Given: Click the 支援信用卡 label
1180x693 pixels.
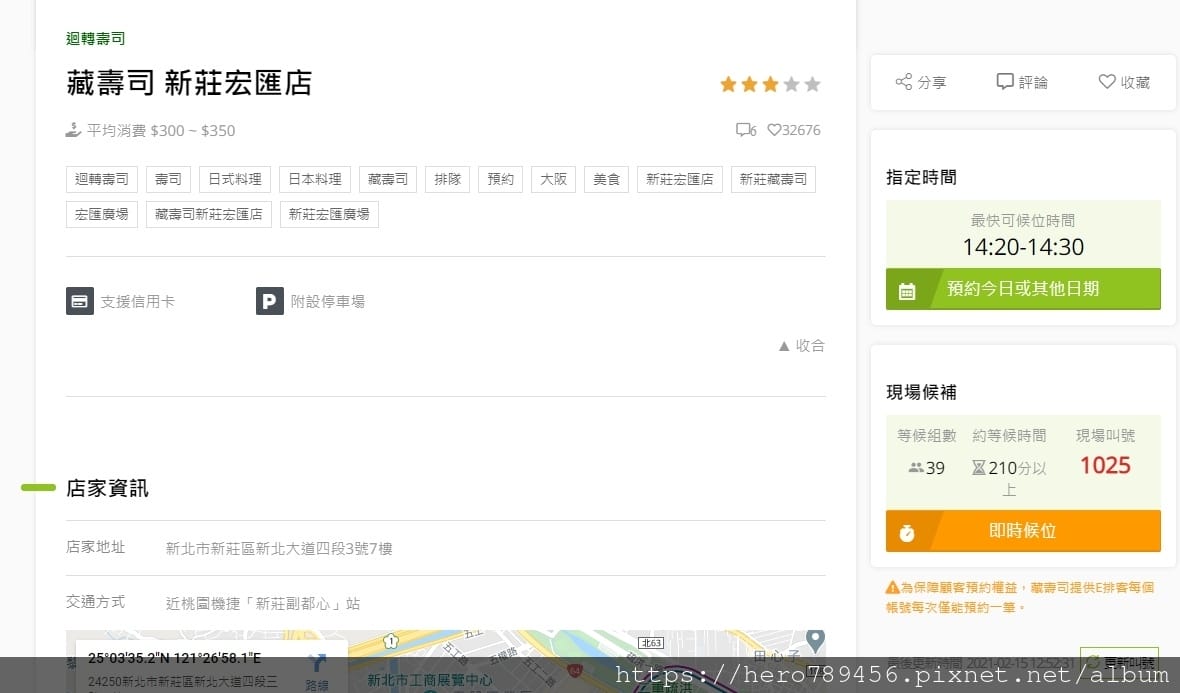Looking at the screenshot, I should pyautogui.click(x=138, y=302).
